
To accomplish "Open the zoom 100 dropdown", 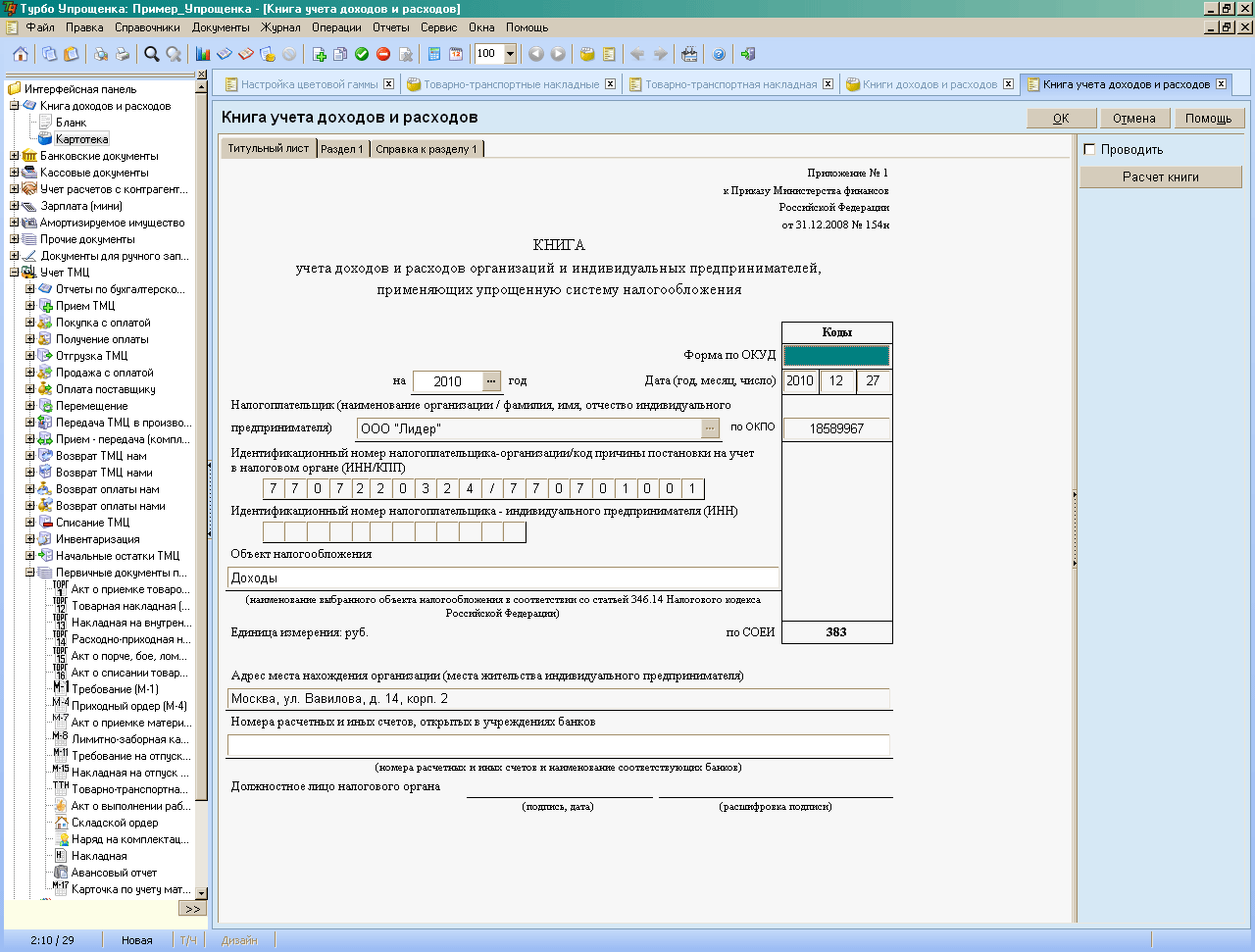I will pos(510,54).
